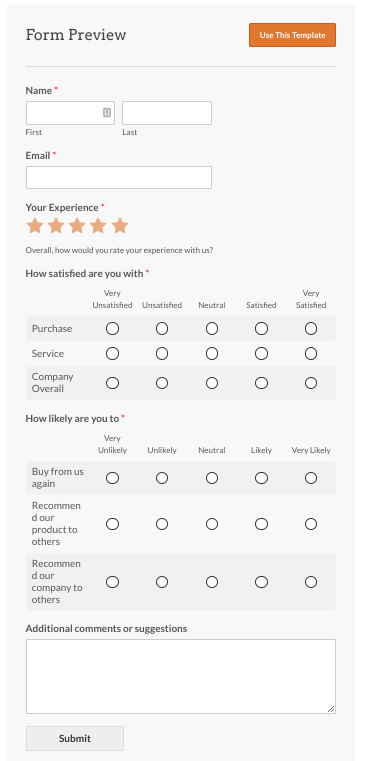Select the second rating star
This screenshot has width=369, height=761.
(56, 226)
